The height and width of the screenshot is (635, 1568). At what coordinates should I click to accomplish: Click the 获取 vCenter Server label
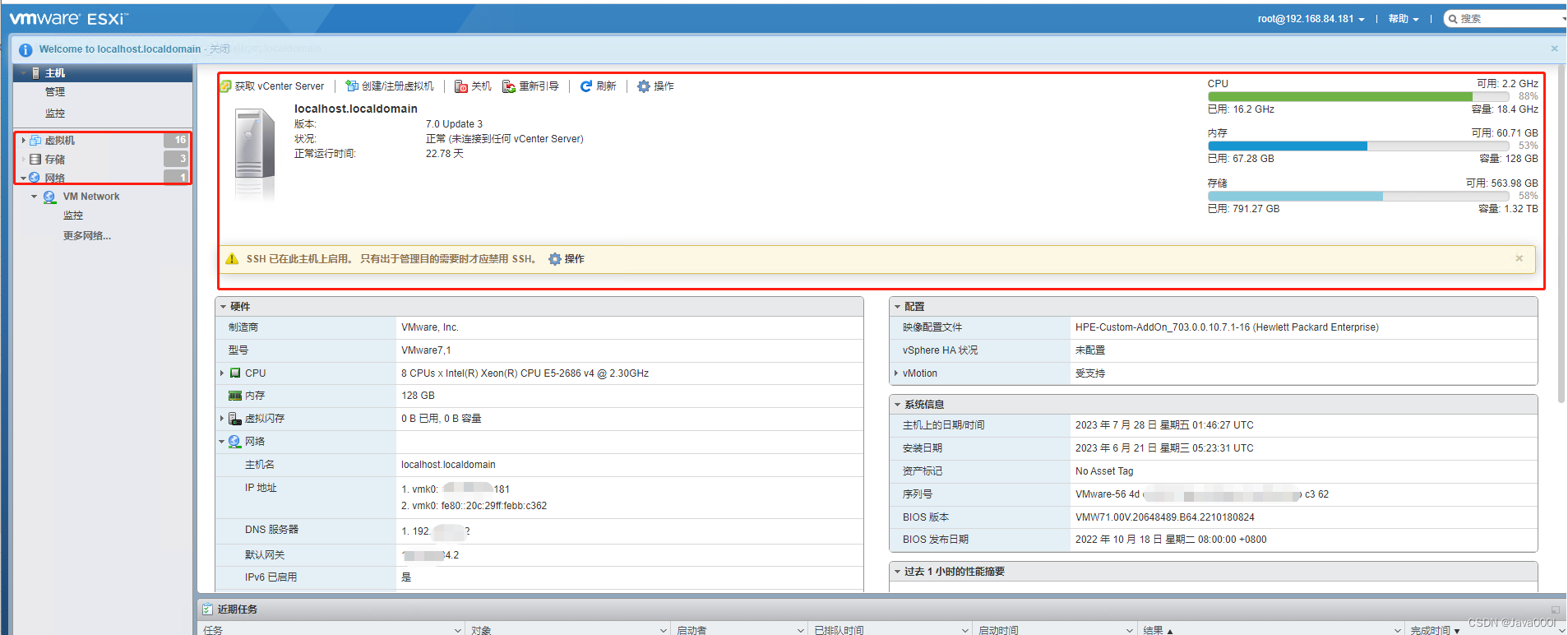point(280,86)
